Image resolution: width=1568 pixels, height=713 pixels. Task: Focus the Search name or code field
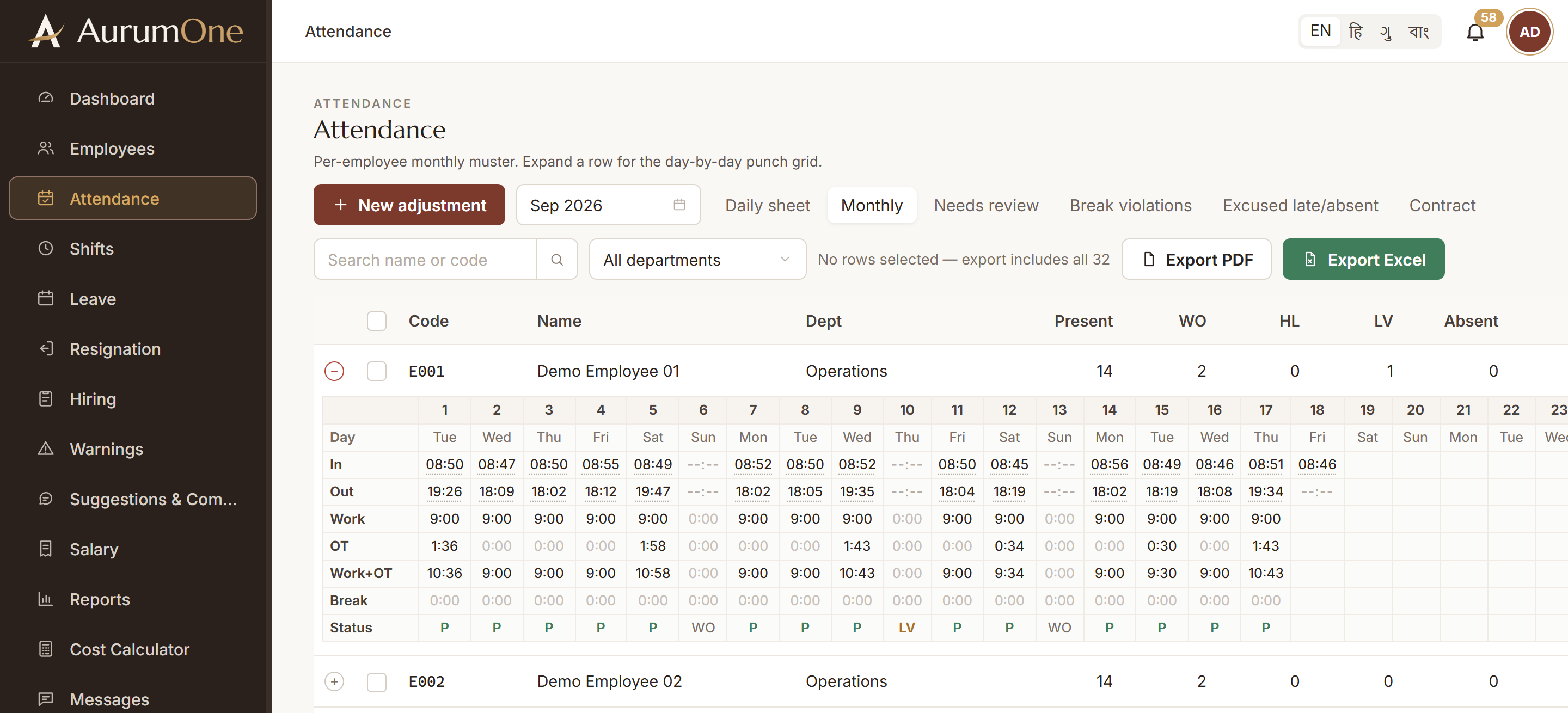425,260
